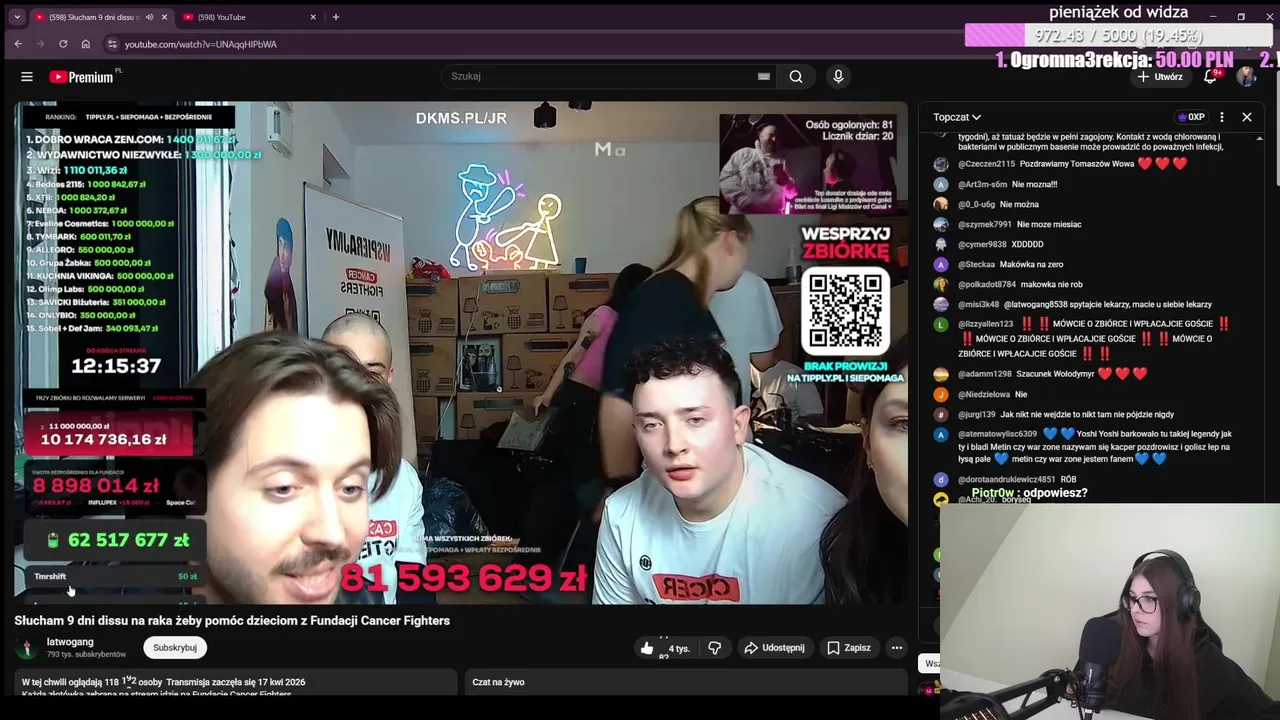
Task: Open the YouTube guide hamburger menu
Action: pyautogui.click(x=27, y=77)
